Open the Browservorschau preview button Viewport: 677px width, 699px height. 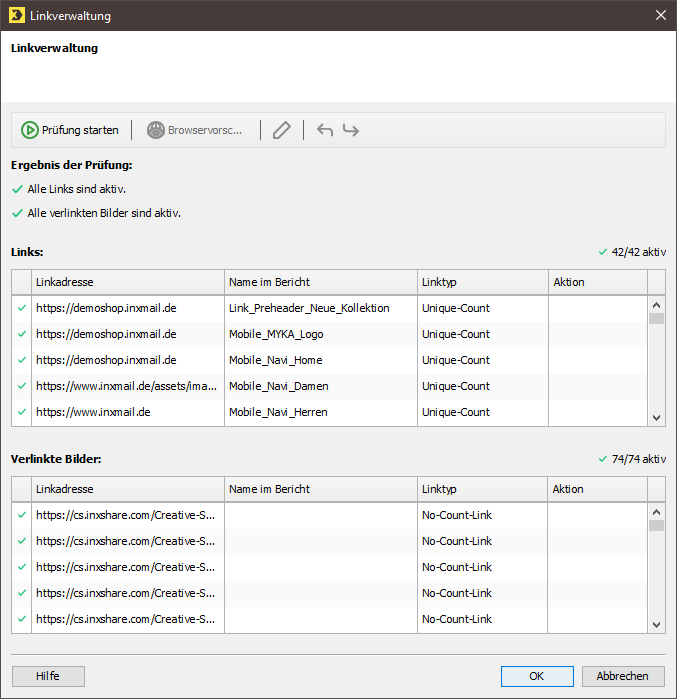[x=194, y=130]
